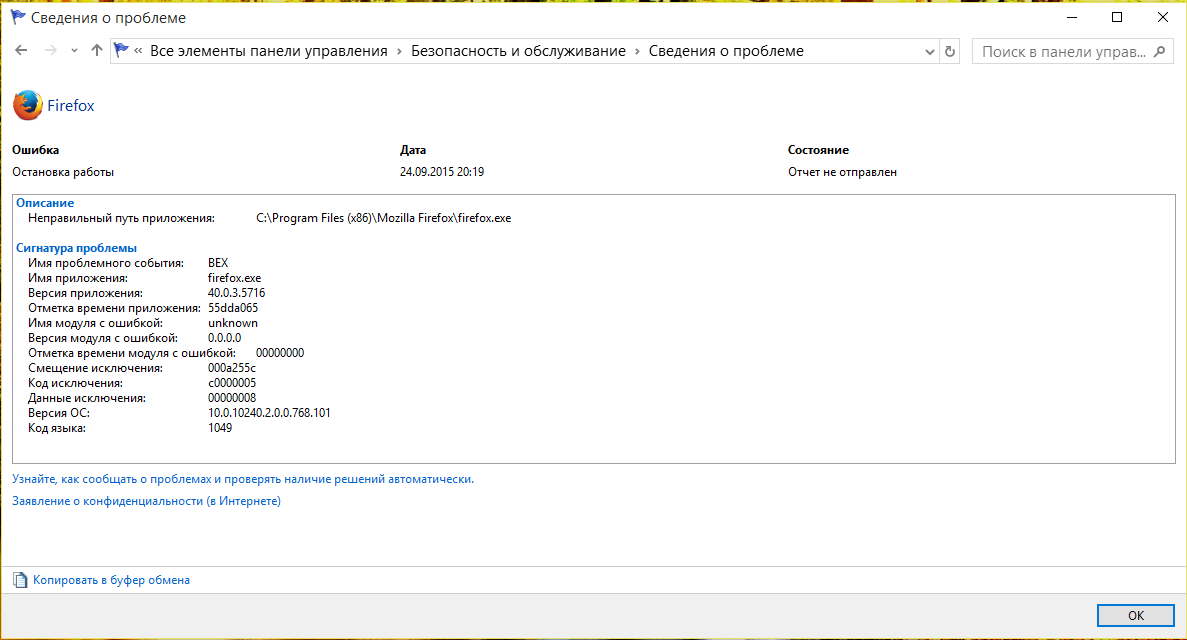This screenshot has height=640, width=1187.
Task: Go up one level with Up arrow
Action: [96, 51]
